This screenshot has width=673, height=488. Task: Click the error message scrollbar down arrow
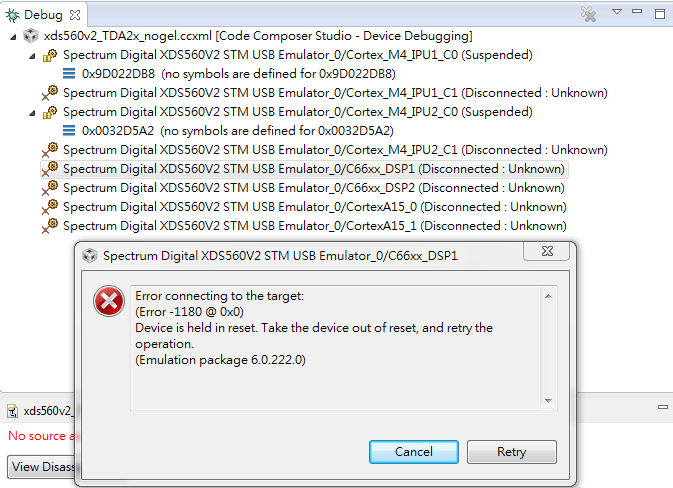tap(549, 400)
